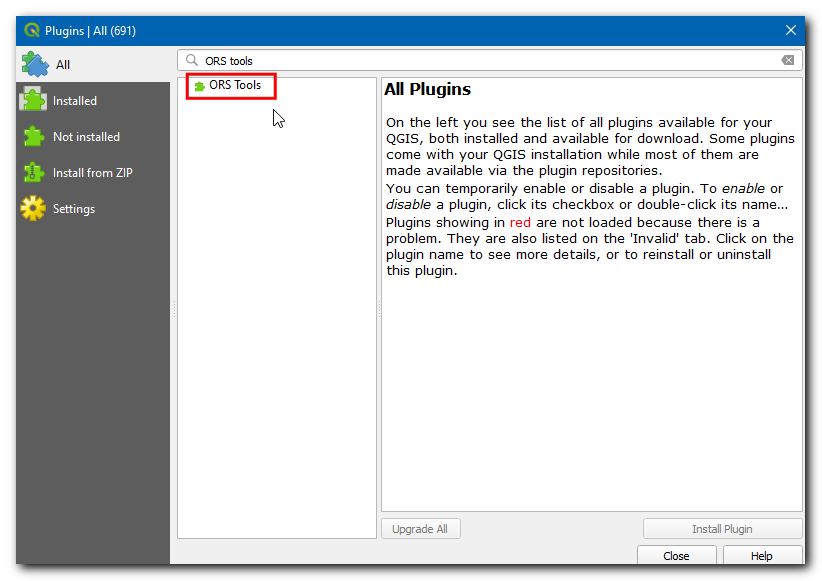Focus the plugin search field
The width and height of the screenshot is (822, 581).
[x=480, y=61]
